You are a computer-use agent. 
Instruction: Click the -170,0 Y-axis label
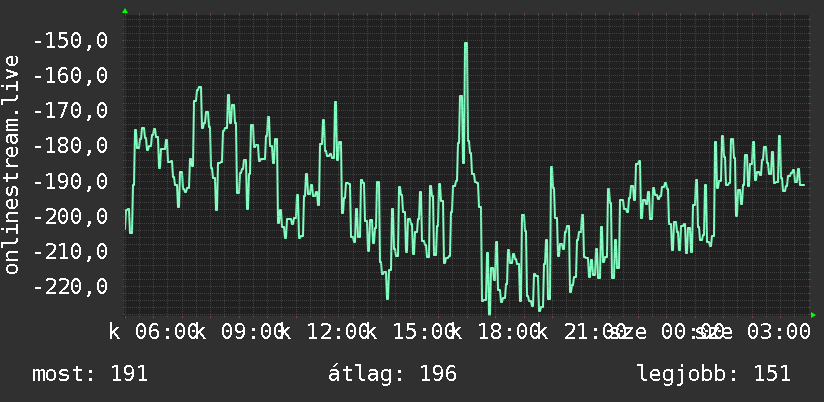click(x=71, y=111)
